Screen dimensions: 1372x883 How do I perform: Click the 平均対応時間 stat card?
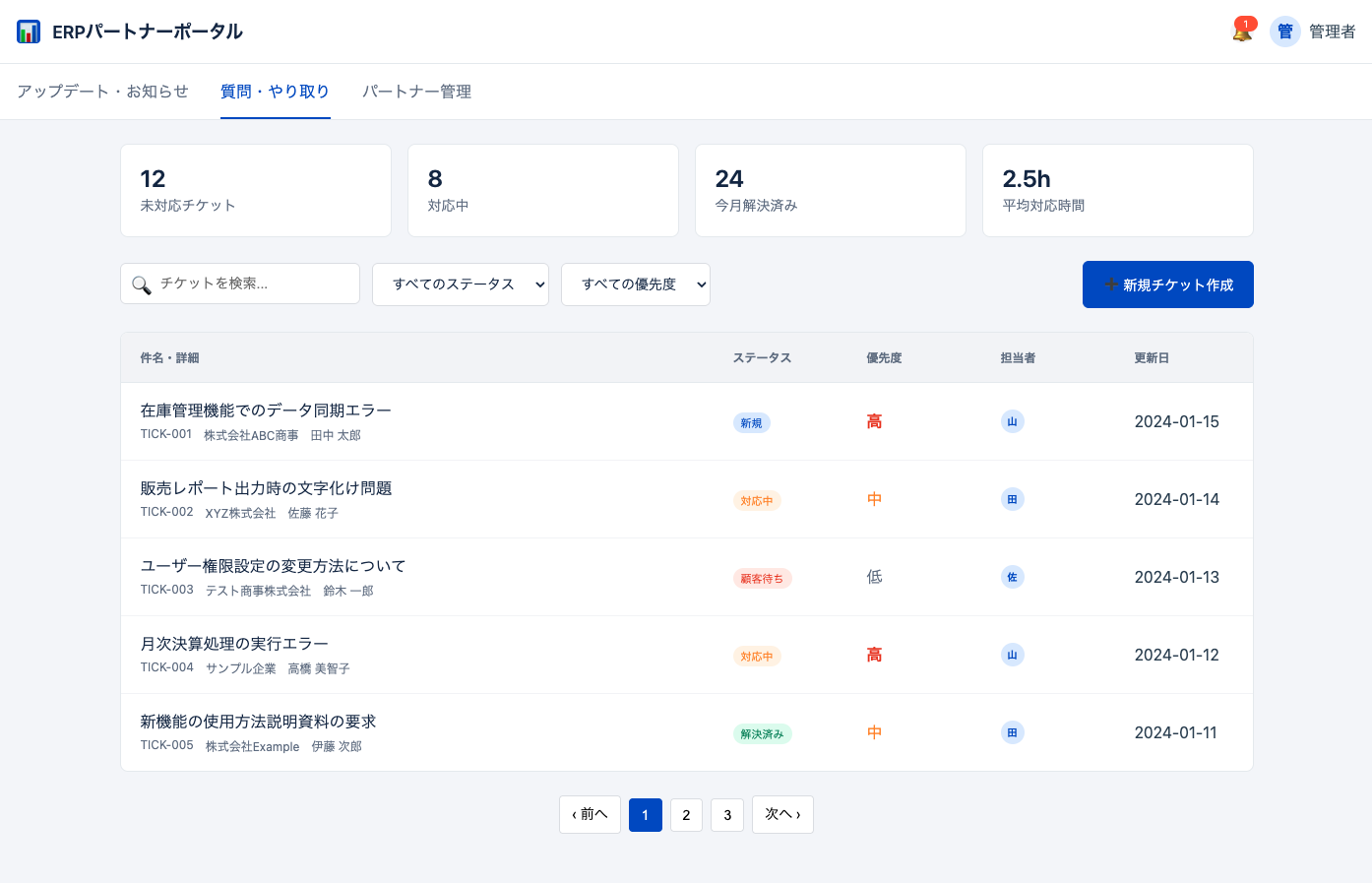pos(1118,191)
